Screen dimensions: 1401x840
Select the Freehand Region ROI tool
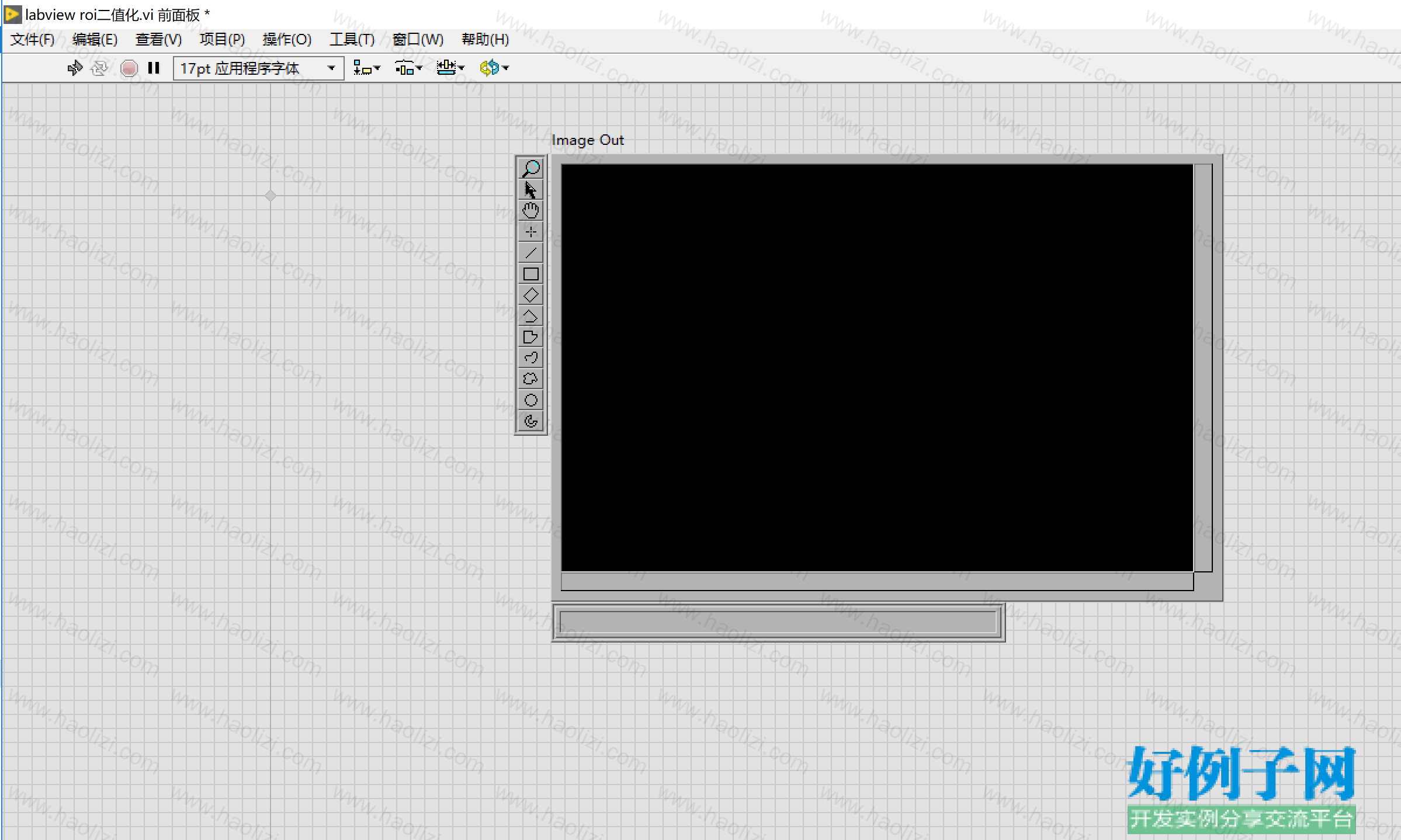click(530, 379)
